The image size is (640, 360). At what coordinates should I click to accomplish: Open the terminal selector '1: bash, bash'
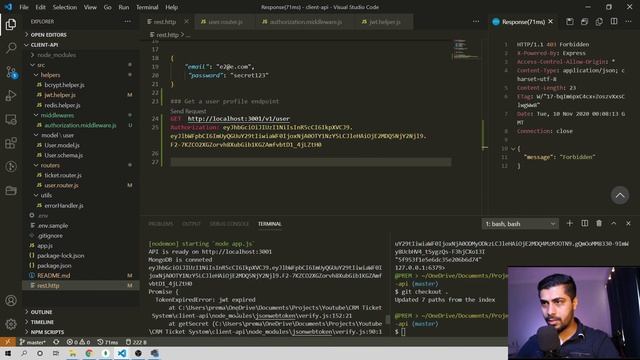click(x=520, y=224)
